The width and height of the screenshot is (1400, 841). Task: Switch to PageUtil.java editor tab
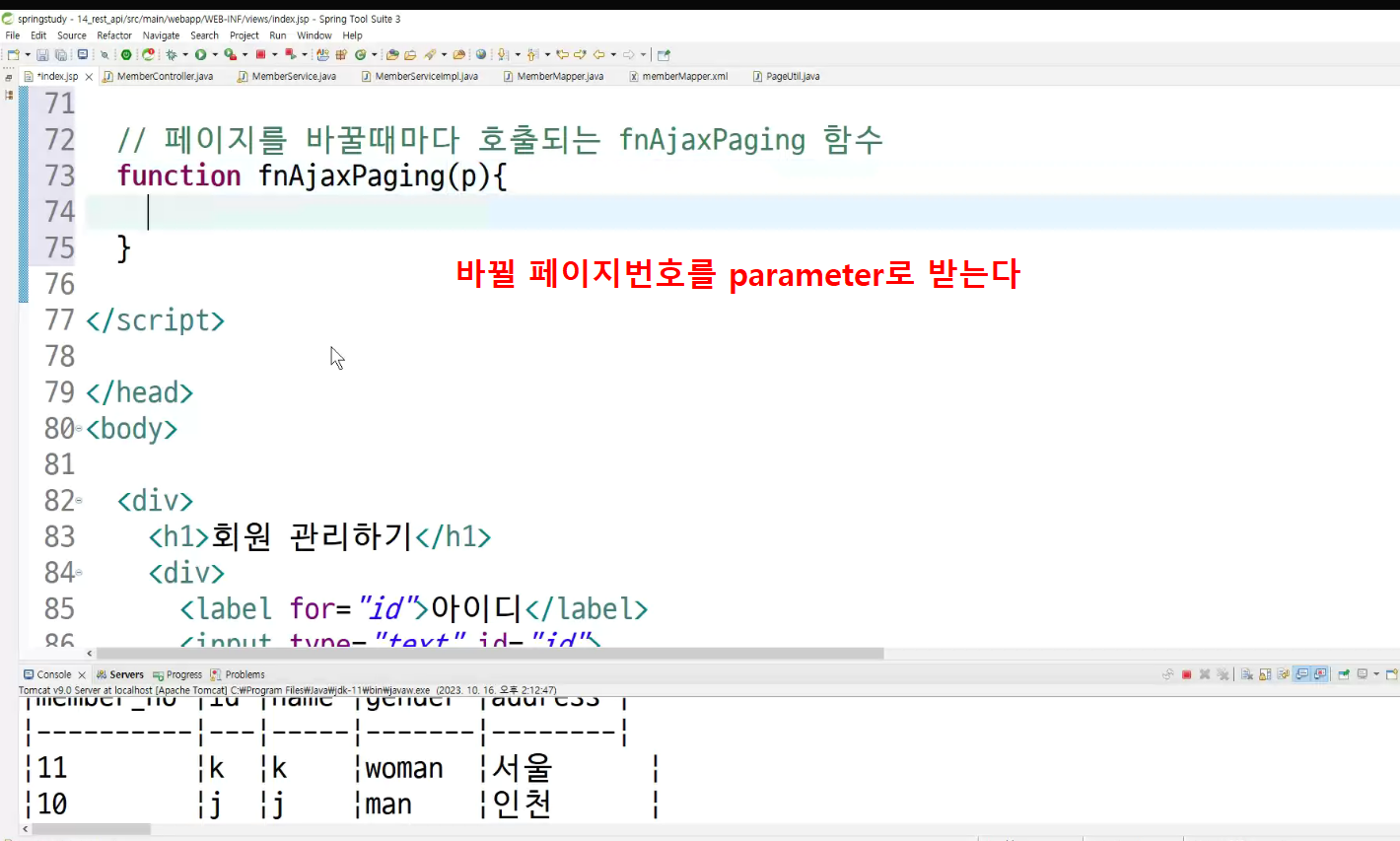787,76
